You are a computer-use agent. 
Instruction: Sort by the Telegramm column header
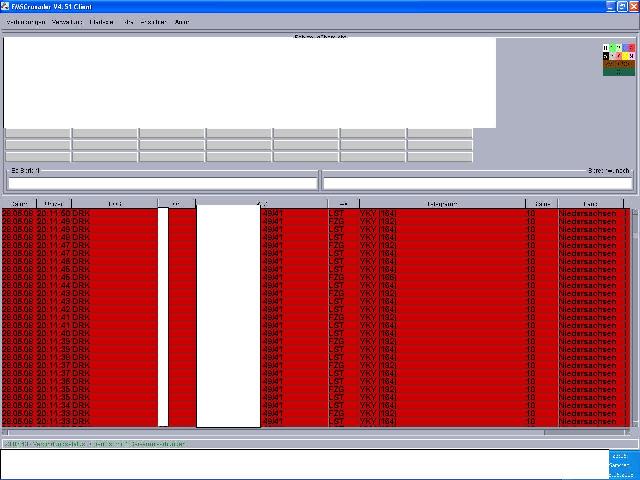441,203
